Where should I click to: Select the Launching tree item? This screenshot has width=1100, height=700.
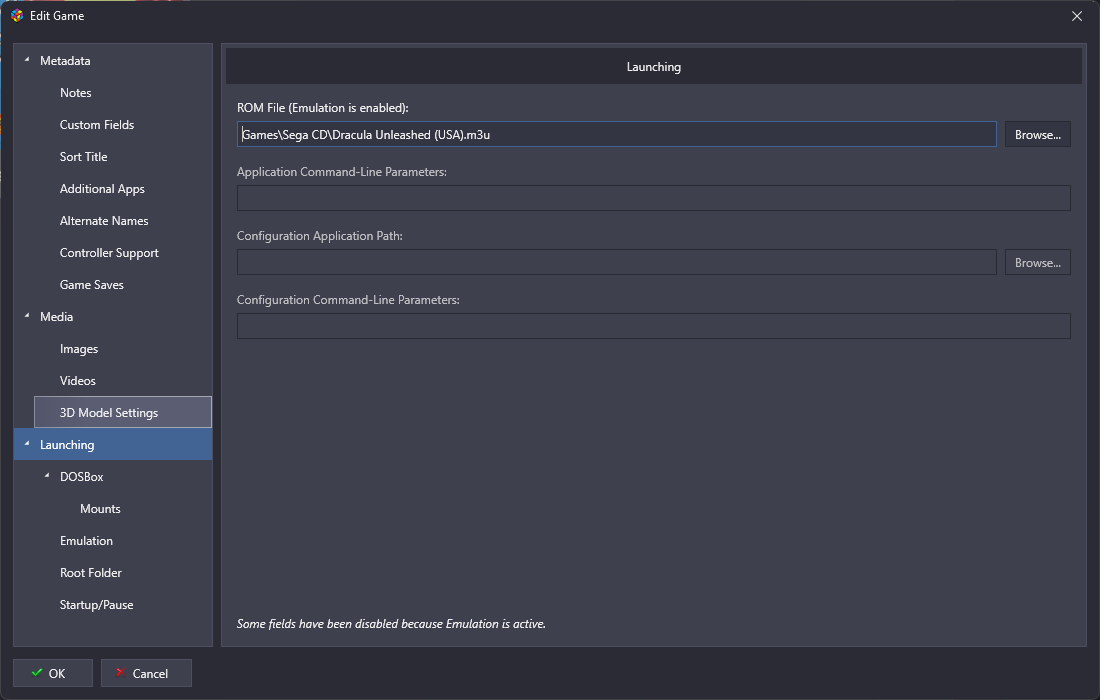(113, 444)
